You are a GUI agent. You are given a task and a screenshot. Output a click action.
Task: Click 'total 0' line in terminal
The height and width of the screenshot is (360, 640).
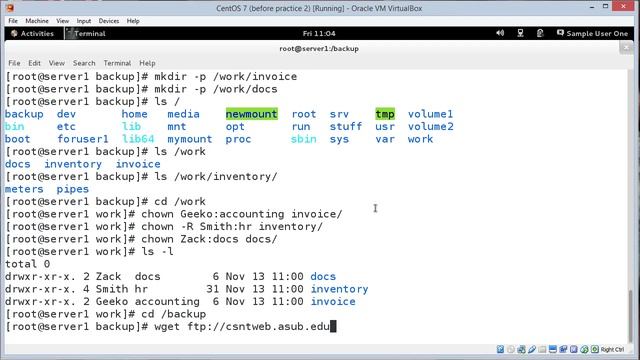coord(27,264)
